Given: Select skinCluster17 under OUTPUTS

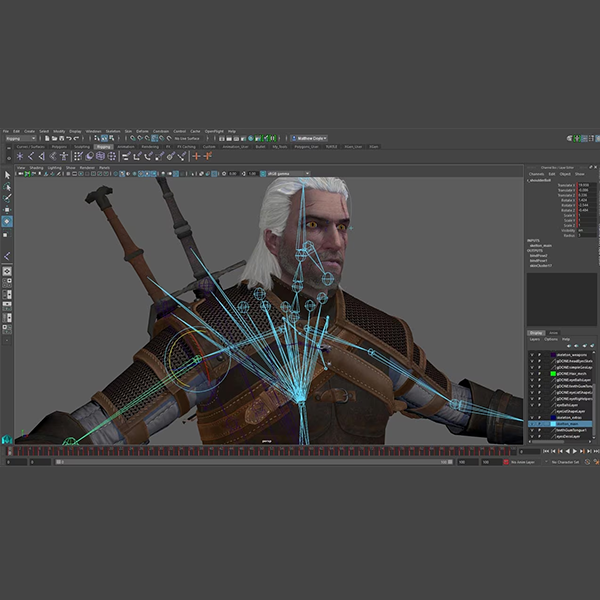Looking at the screenshot, I should click(540, 266).
